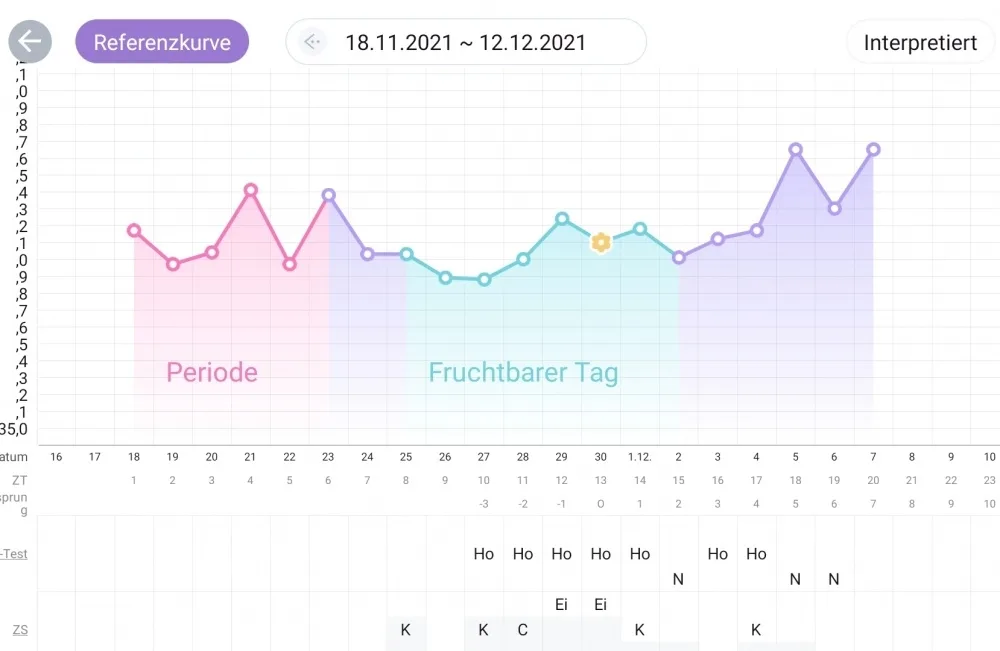Select temperature point on 21 November

coord(251,190)
